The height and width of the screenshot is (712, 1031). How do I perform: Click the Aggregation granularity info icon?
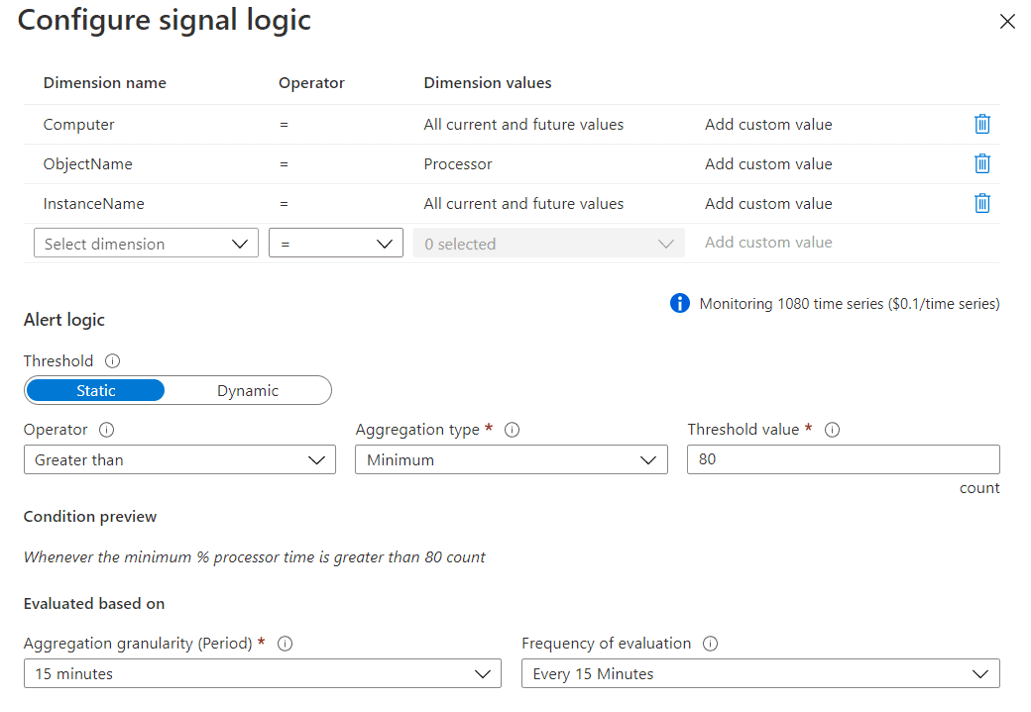tap(285, 644)
